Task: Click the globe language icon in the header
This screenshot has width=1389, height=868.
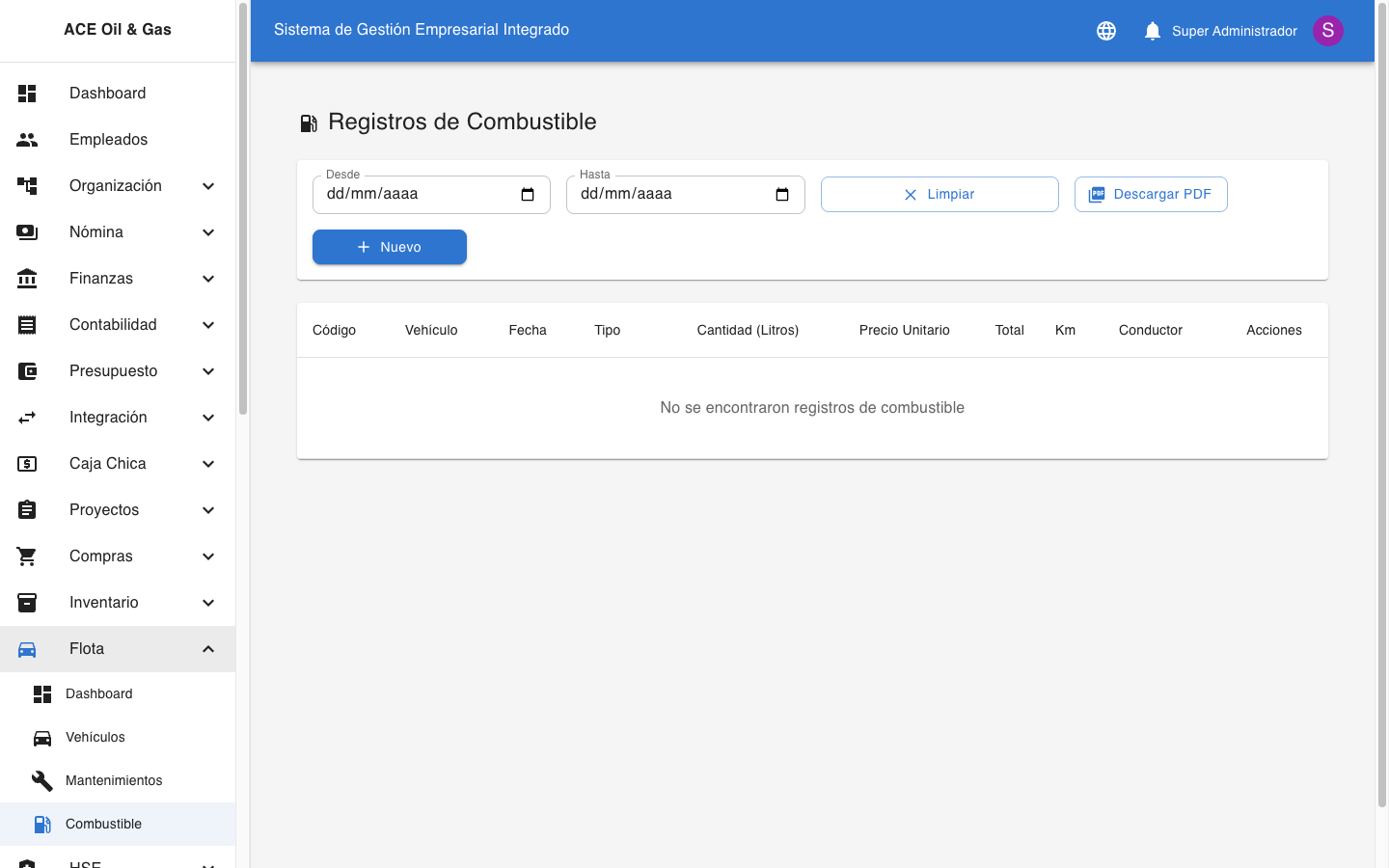Action: pos(1105,30)
